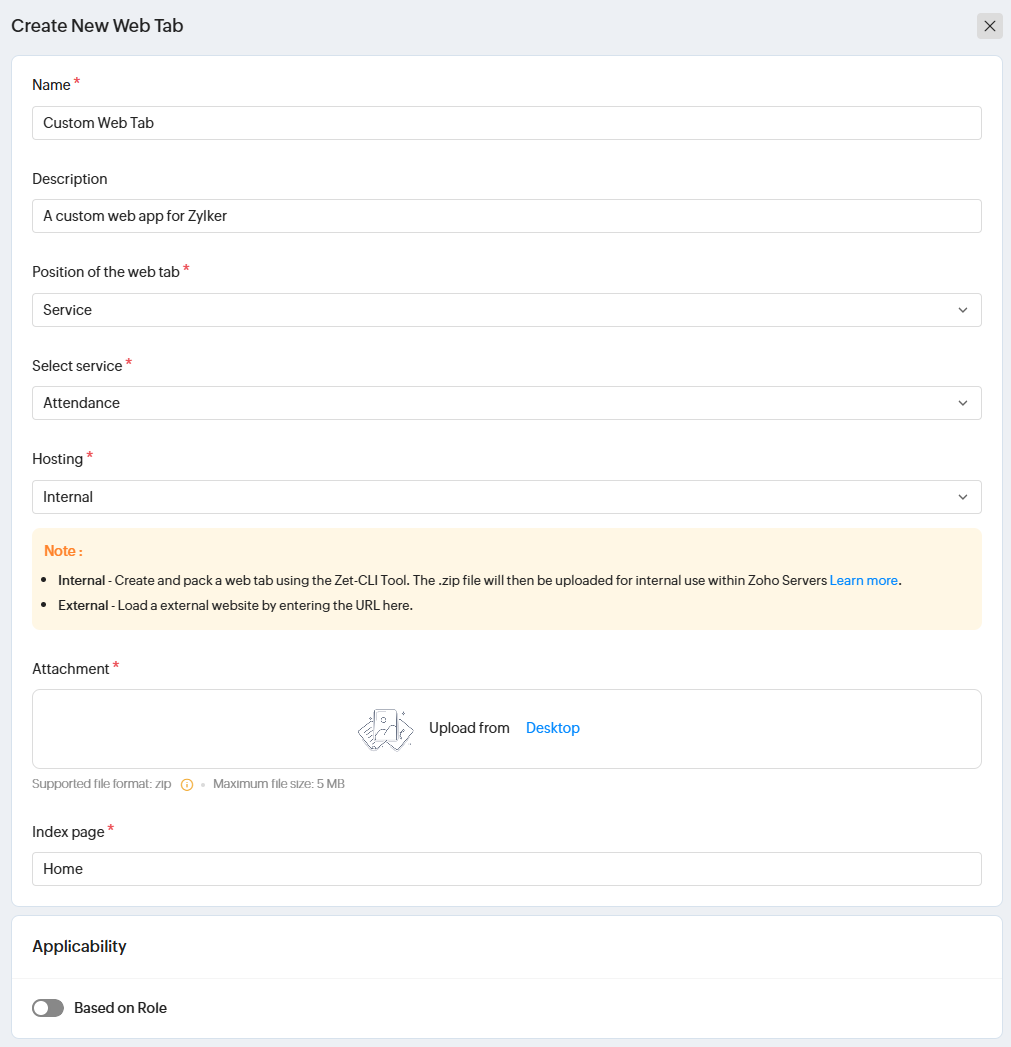Viewport: 1011px width, 1047px height.
Task: Open the Position of the web tab dropdown
Action: pos(506,310)
